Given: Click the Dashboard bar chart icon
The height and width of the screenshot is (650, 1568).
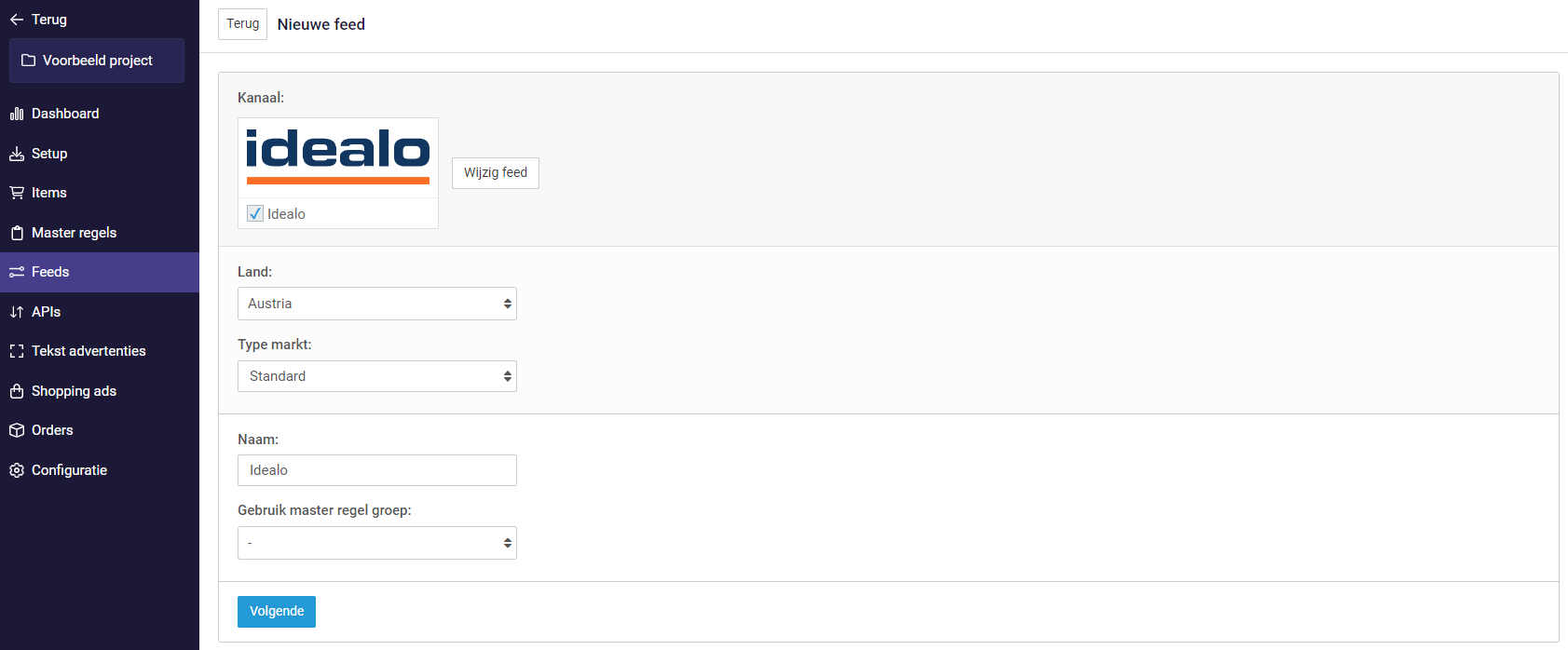Looking at the screenshot, I should point(17,114).
